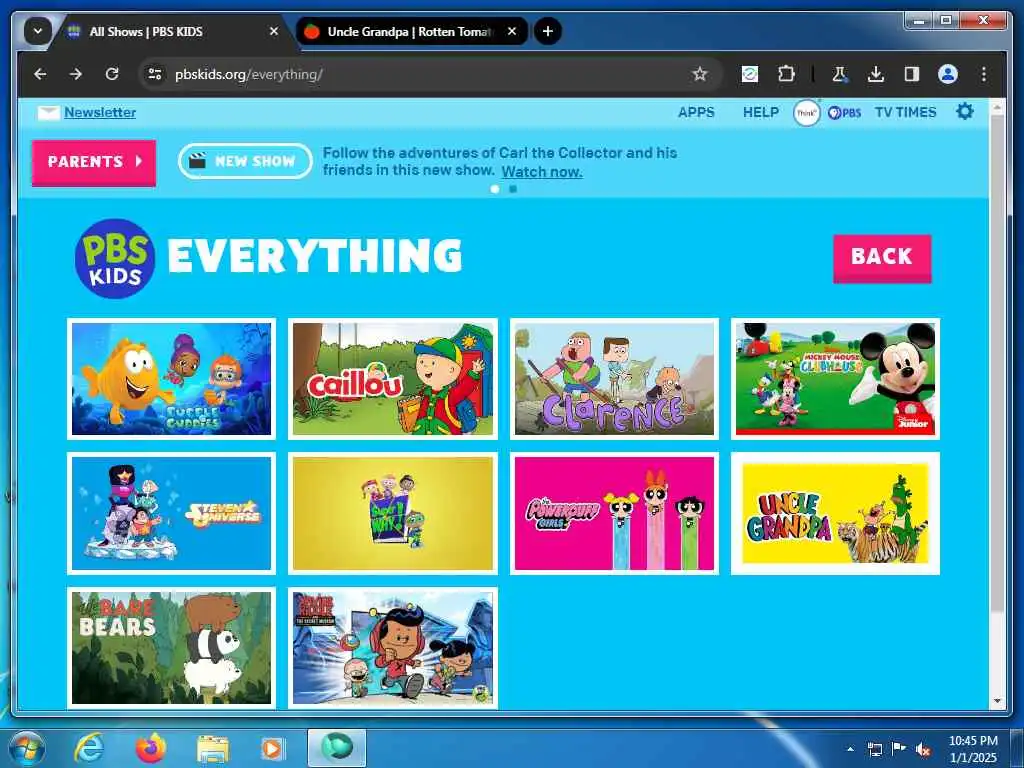
Task: Click the Think circle logo
Action: click(807, 113)
